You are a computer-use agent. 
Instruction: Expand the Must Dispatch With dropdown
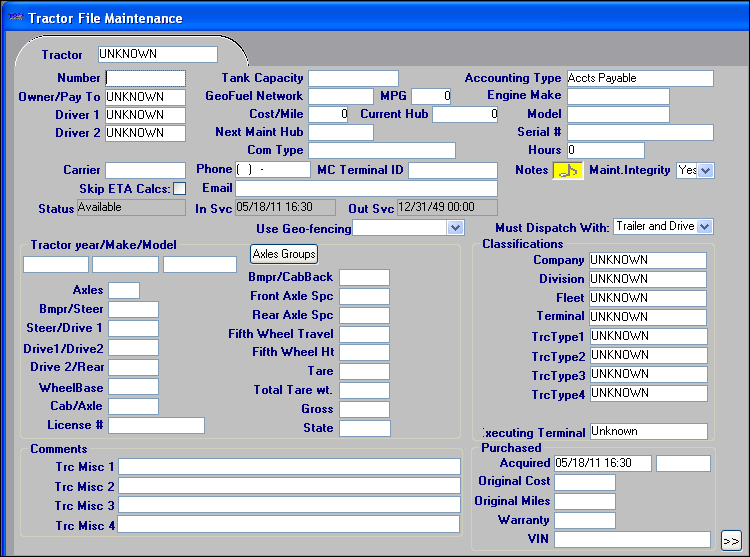pyautogui.click(x=705, y=227)
